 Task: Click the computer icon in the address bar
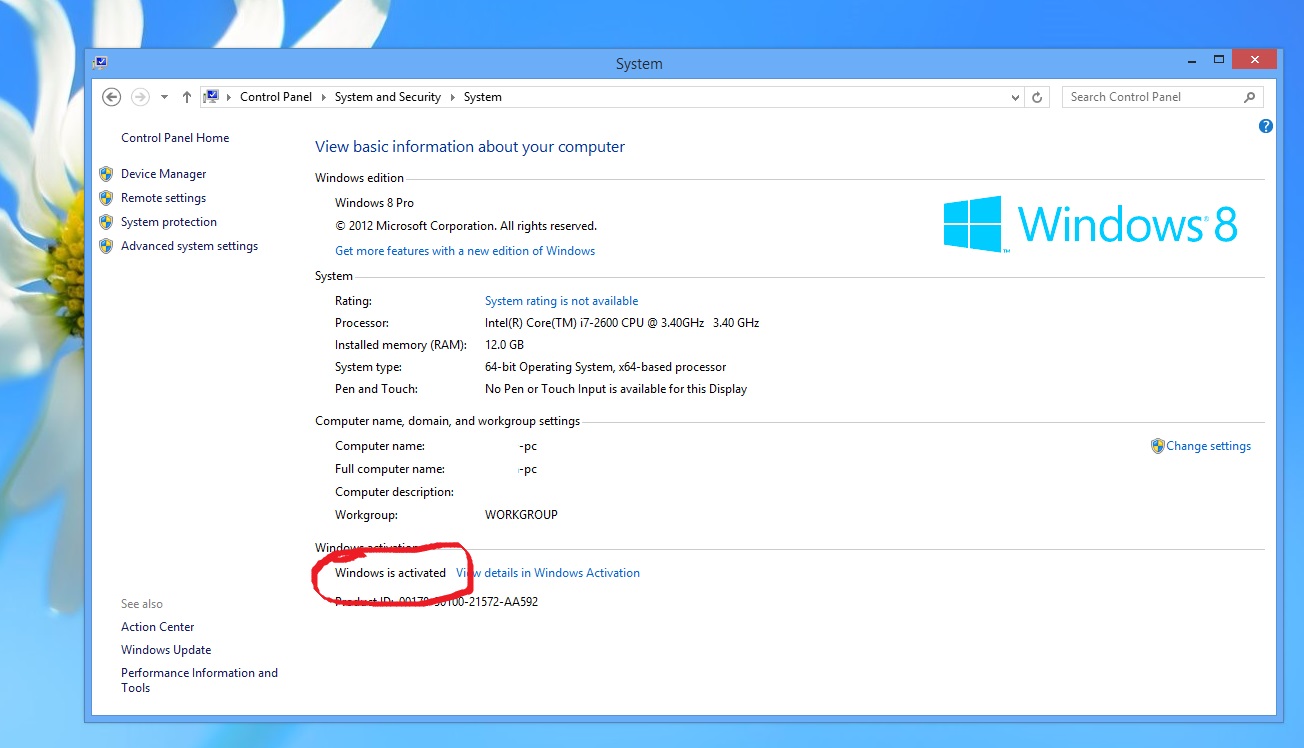click(x=211, y=97)
